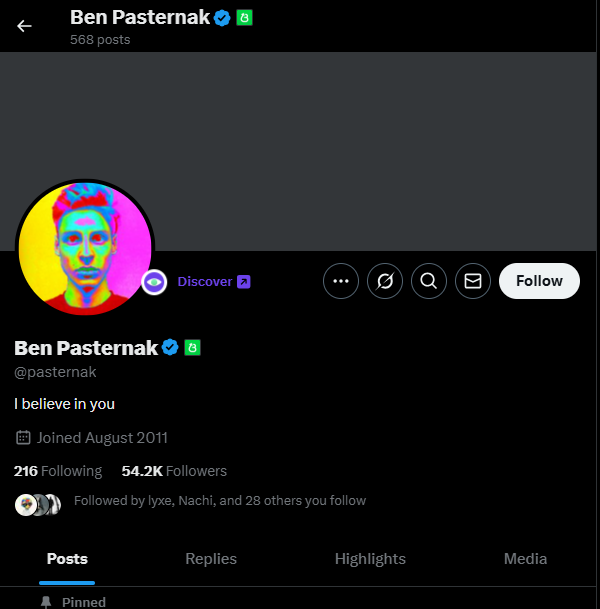Click the purple eye badge icon
Viewport: 600px width, 609px height.
point(154,282)
